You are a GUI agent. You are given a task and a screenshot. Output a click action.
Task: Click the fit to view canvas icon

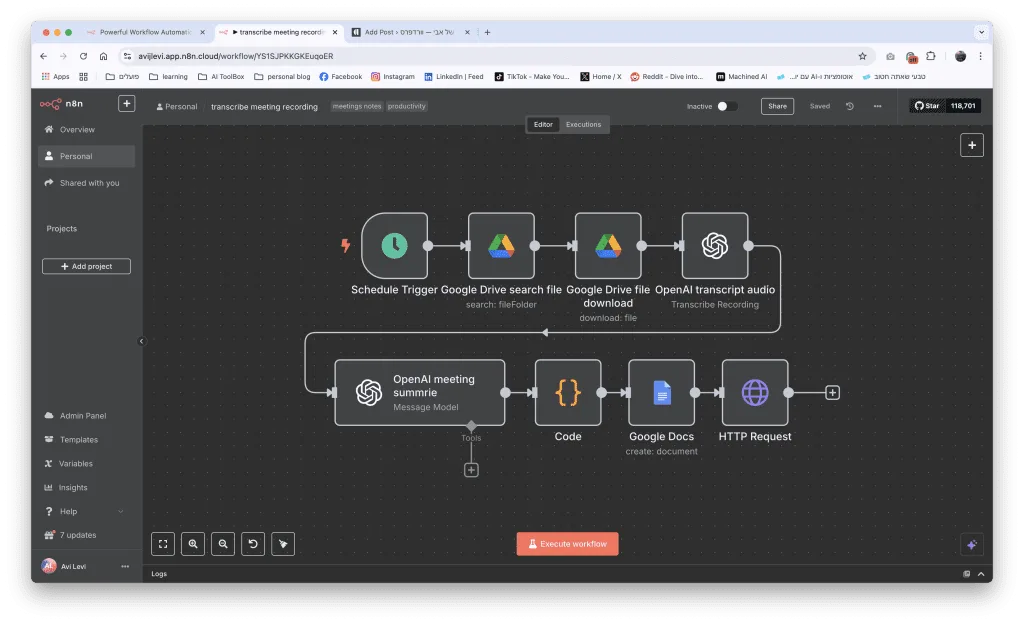click(163, 544)
